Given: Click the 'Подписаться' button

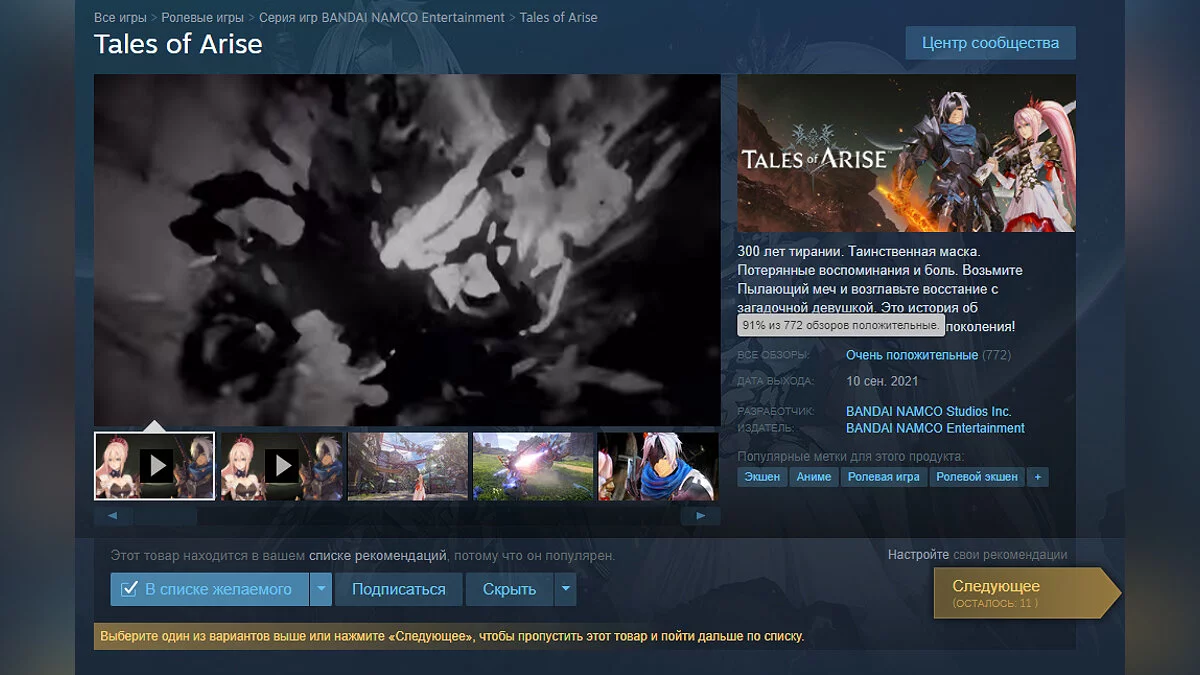Looking at the screenshot, I should pos(399,589).
